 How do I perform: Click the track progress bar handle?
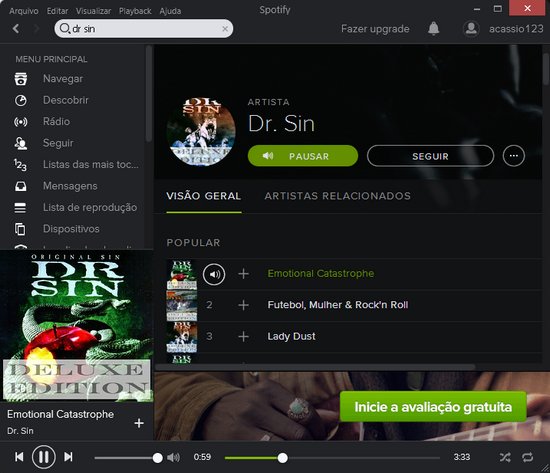click(x=282, y=458)
